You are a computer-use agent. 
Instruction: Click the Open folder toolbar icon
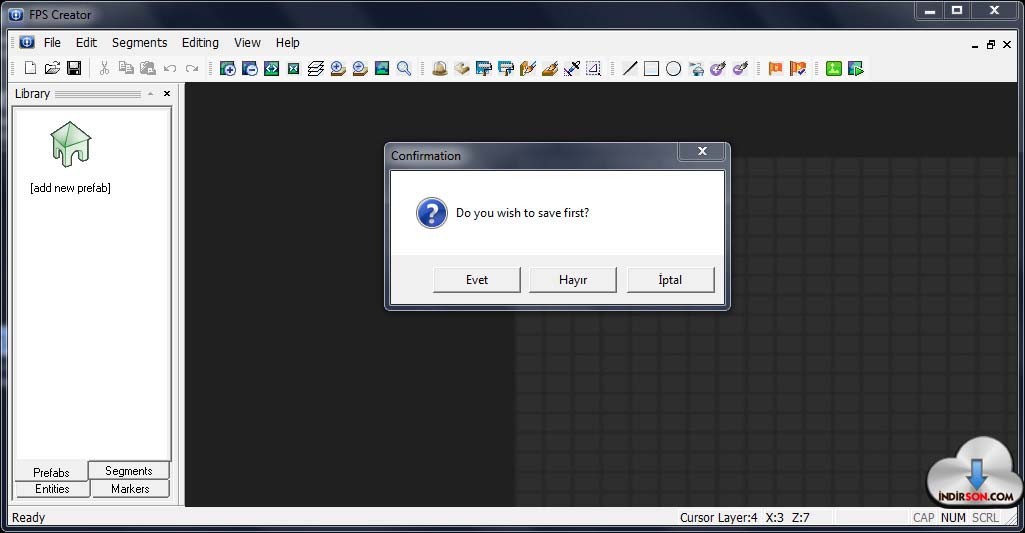click(x=52, y=68)
